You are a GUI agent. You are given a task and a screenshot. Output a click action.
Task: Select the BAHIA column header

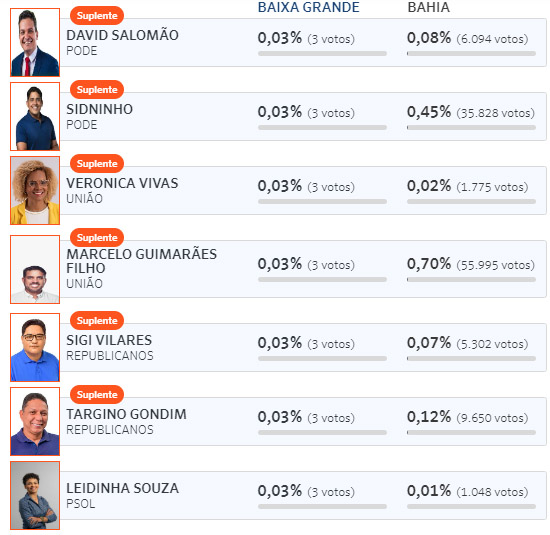click(428, 7)
